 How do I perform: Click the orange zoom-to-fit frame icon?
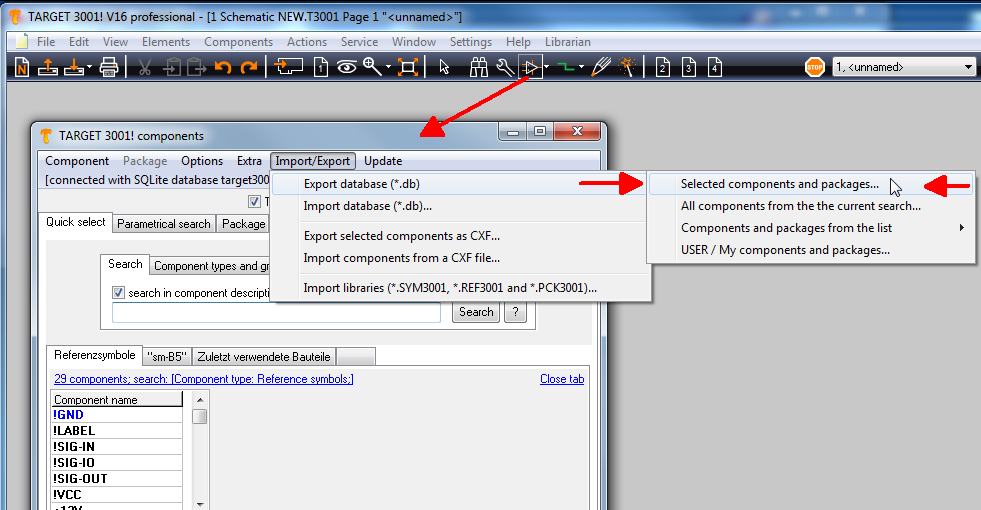(407, 67)
